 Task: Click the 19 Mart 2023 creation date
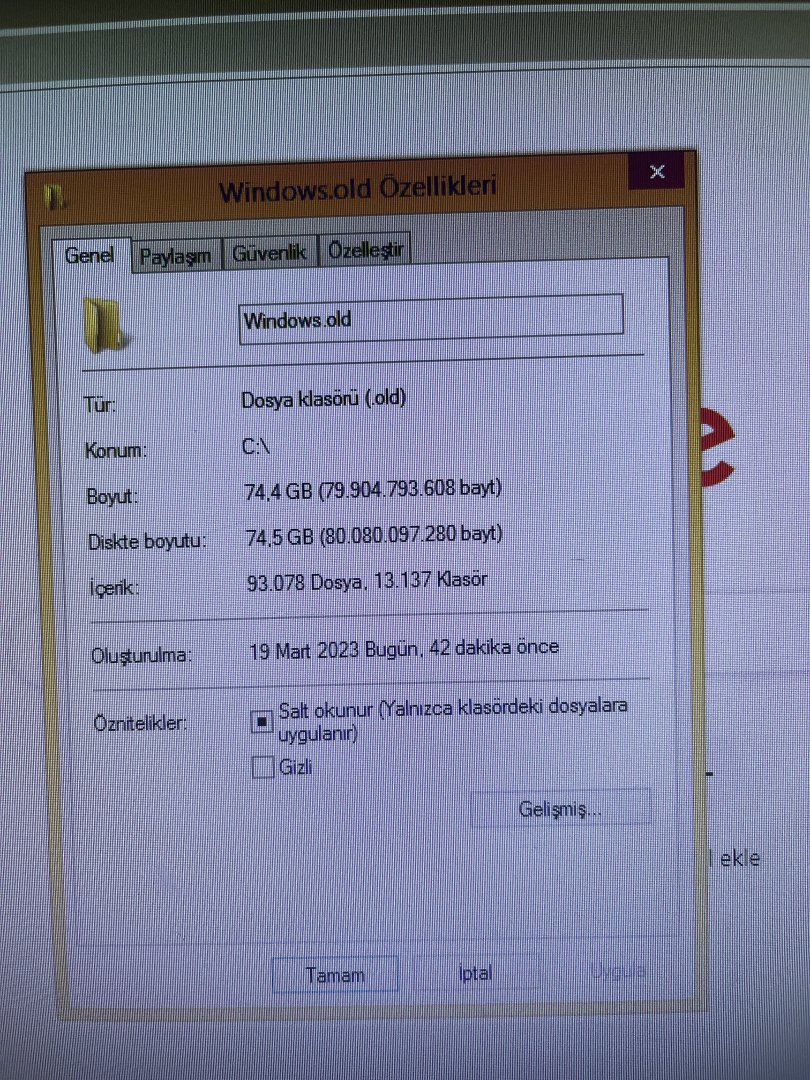coord(404,649)
